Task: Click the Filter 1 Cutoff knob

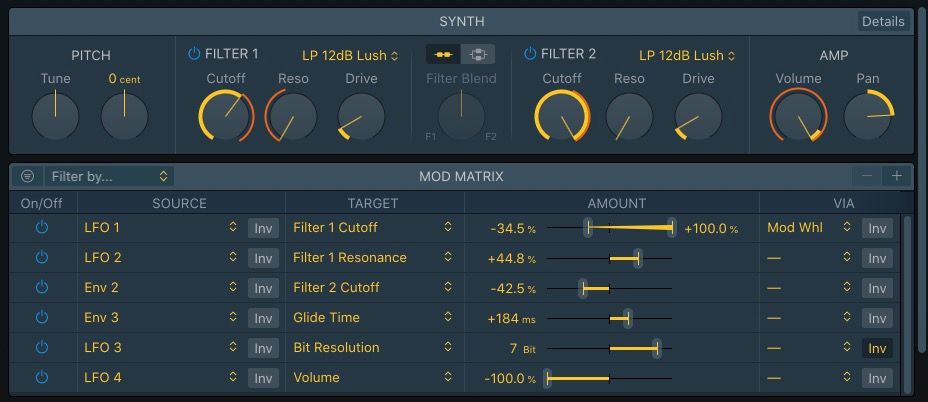Action: [223, 116]
